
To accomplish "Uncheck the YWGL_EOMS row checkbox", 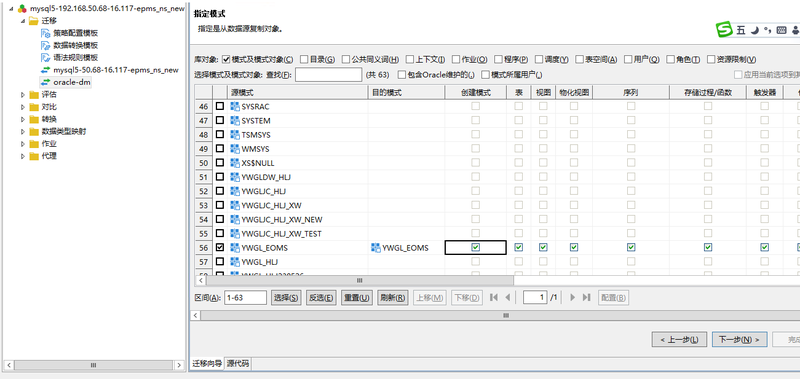I will click(x=220, y=247).
